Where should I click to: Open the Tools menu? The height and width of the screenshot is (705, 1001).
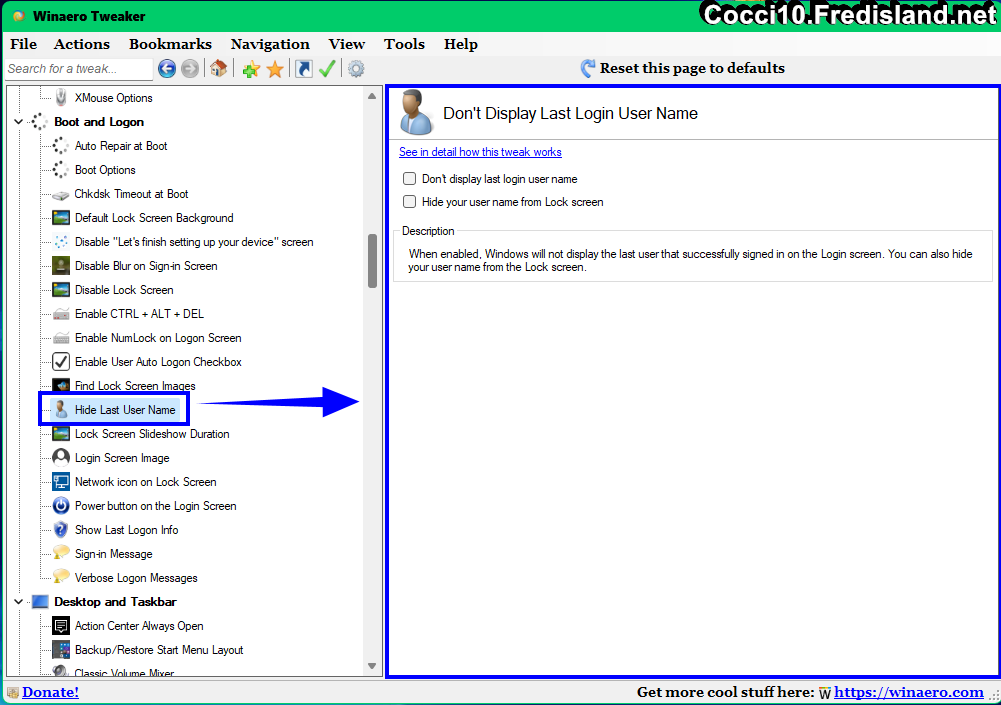(x=404, y=44)
